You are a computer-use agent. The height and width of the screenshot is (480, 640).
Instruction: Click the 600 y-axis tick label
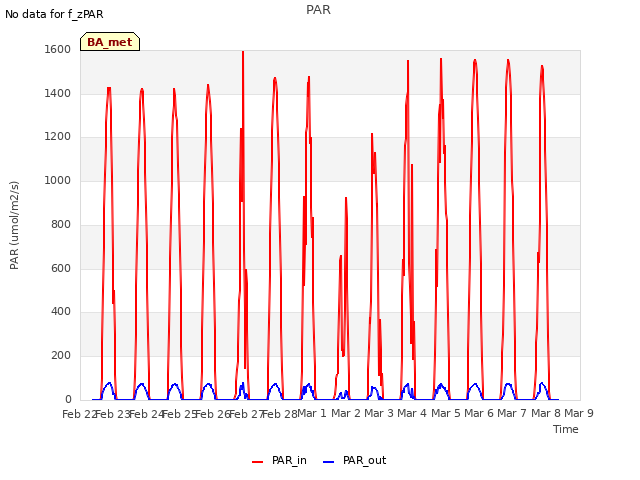coord(61,269)
